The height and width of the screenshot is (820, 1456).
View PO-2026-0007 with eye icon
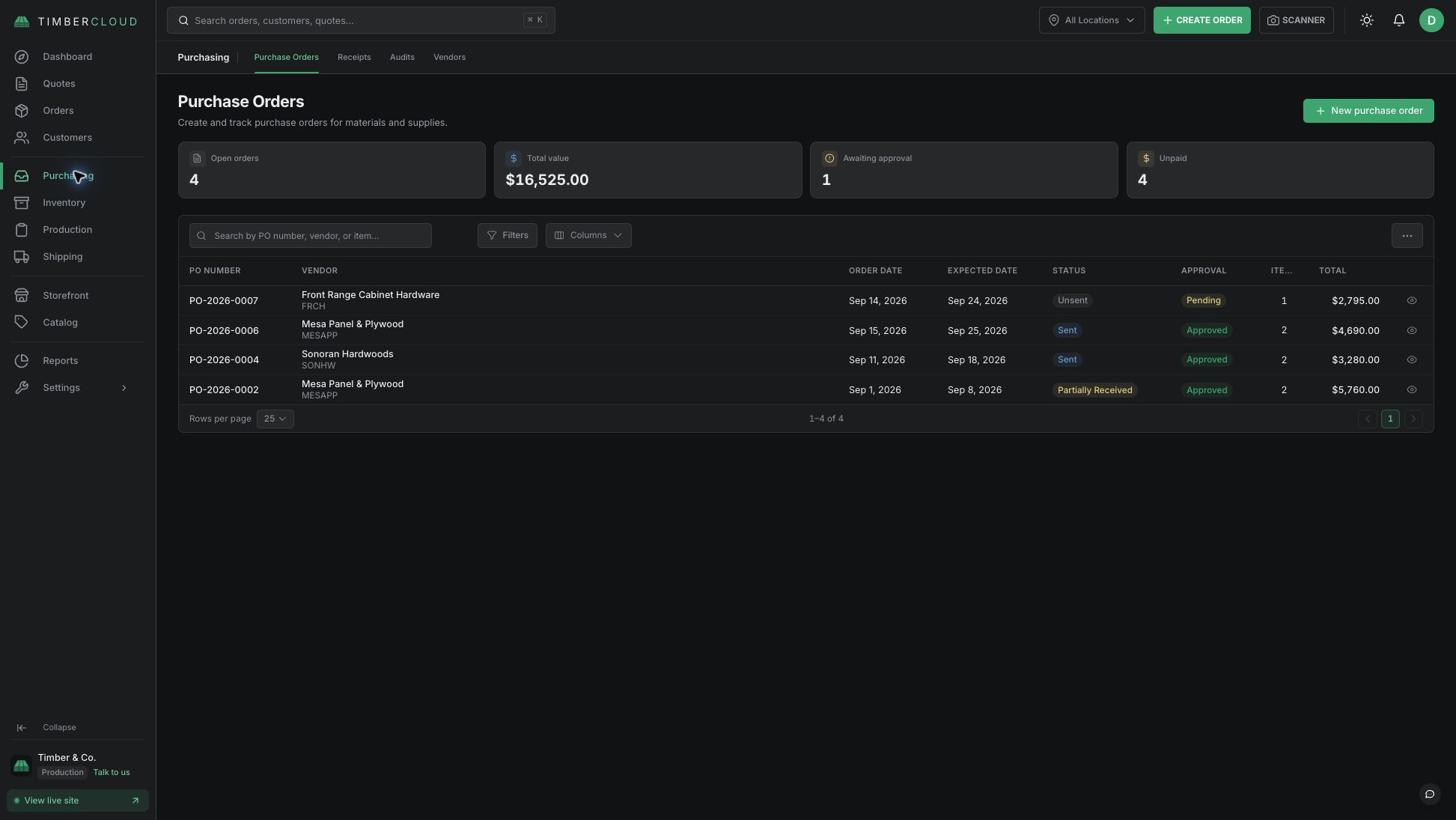1412,301
